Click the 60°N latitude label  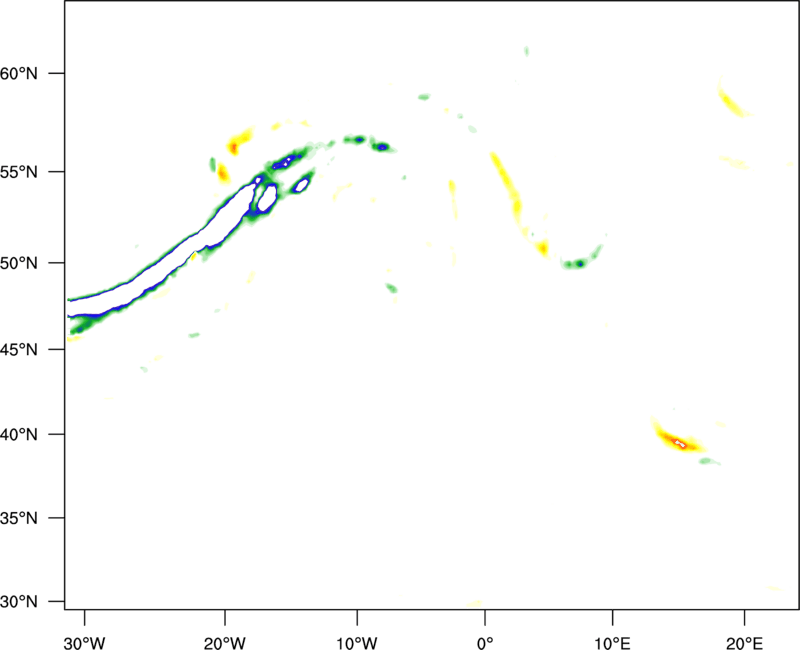[x=18, y=73]
